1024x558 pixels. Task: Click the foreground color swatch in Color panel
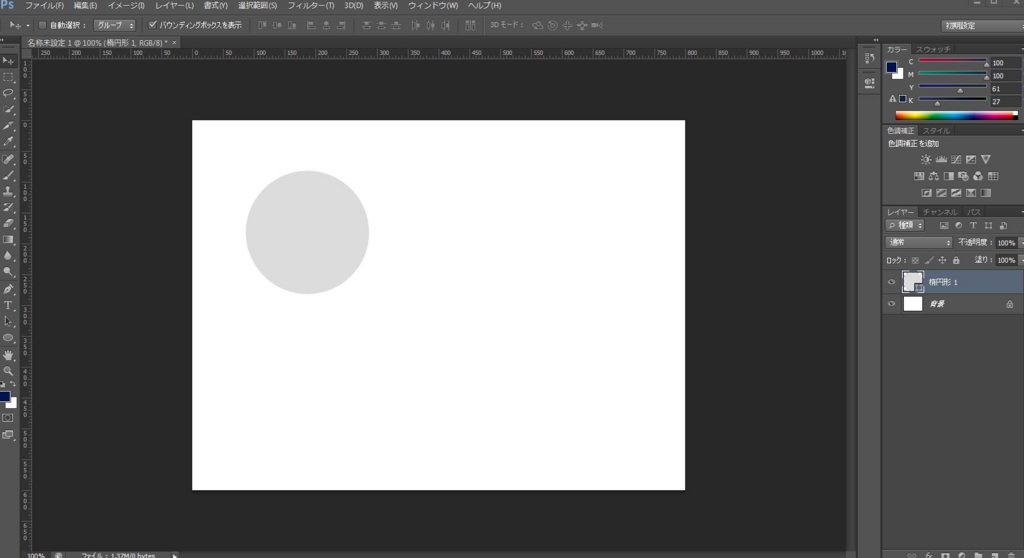click(x=891, y=67)
